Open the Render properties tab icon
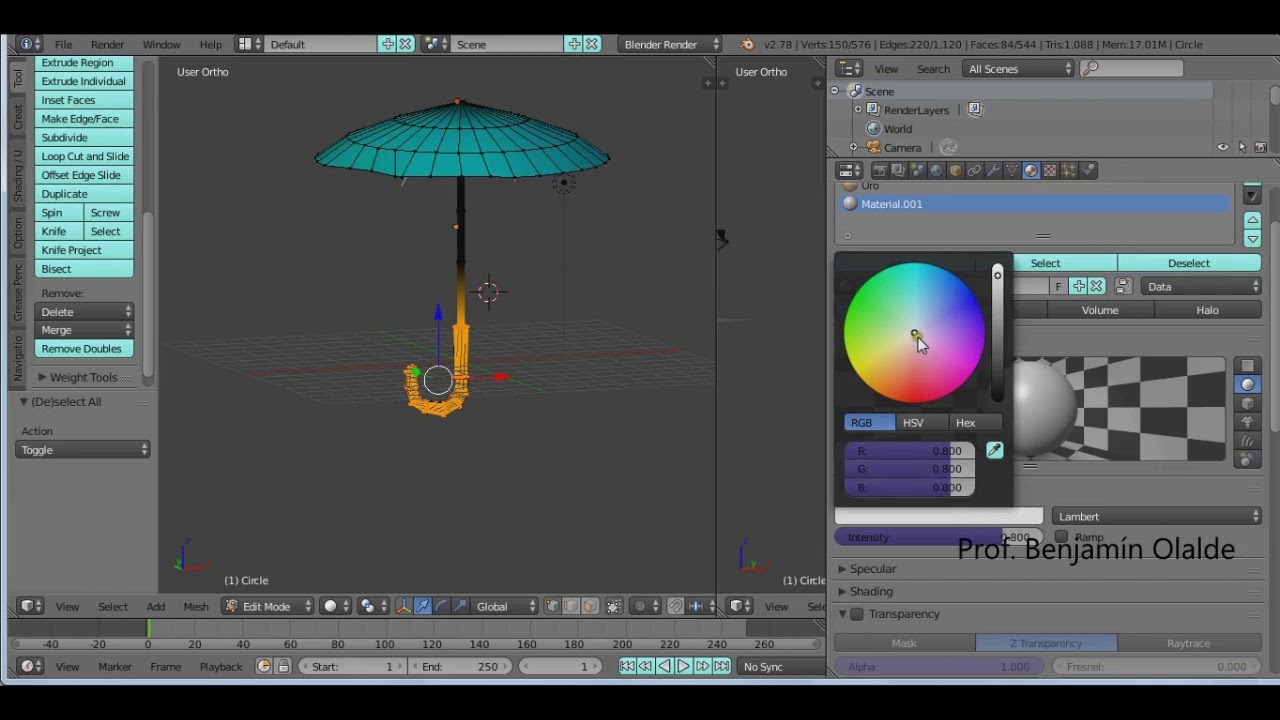The height and width of the screenshot is (720, 1280). (880, 171)
